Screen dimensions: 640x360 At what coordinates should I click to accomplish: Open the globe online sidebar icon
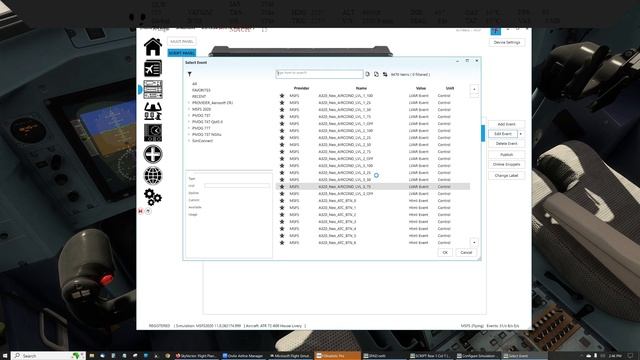[x=153, y=176]
